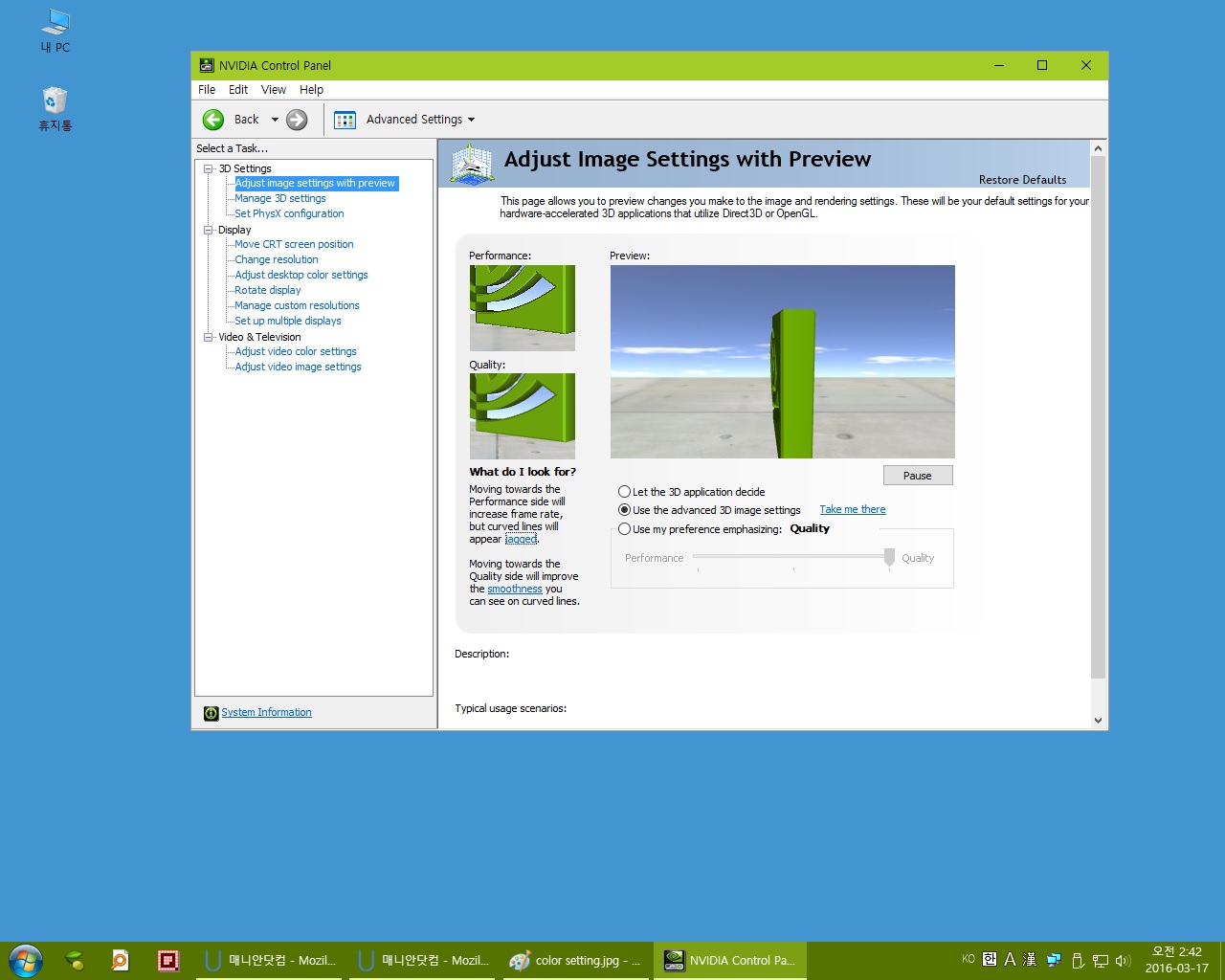Select Use the advanced 3D image settings
Image resolution: width=1225 pixels, height=980 pixels.
710,510
